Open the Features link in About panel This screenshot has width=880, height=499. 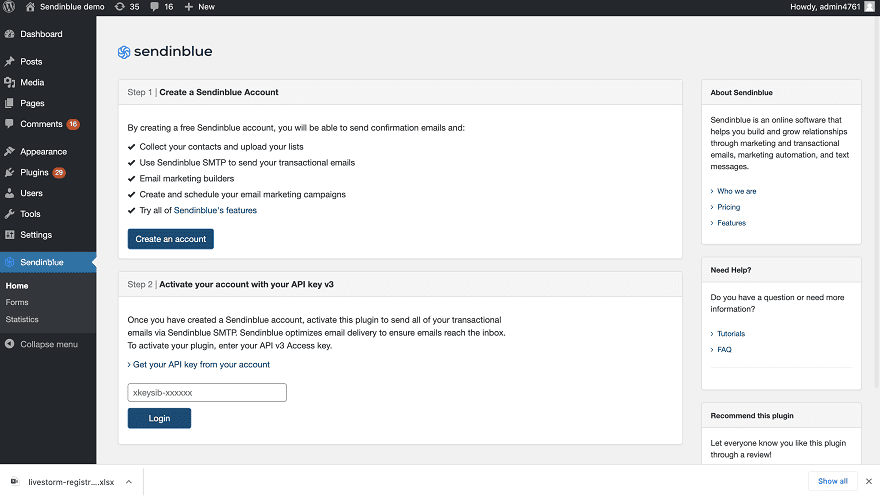[731, 223]
